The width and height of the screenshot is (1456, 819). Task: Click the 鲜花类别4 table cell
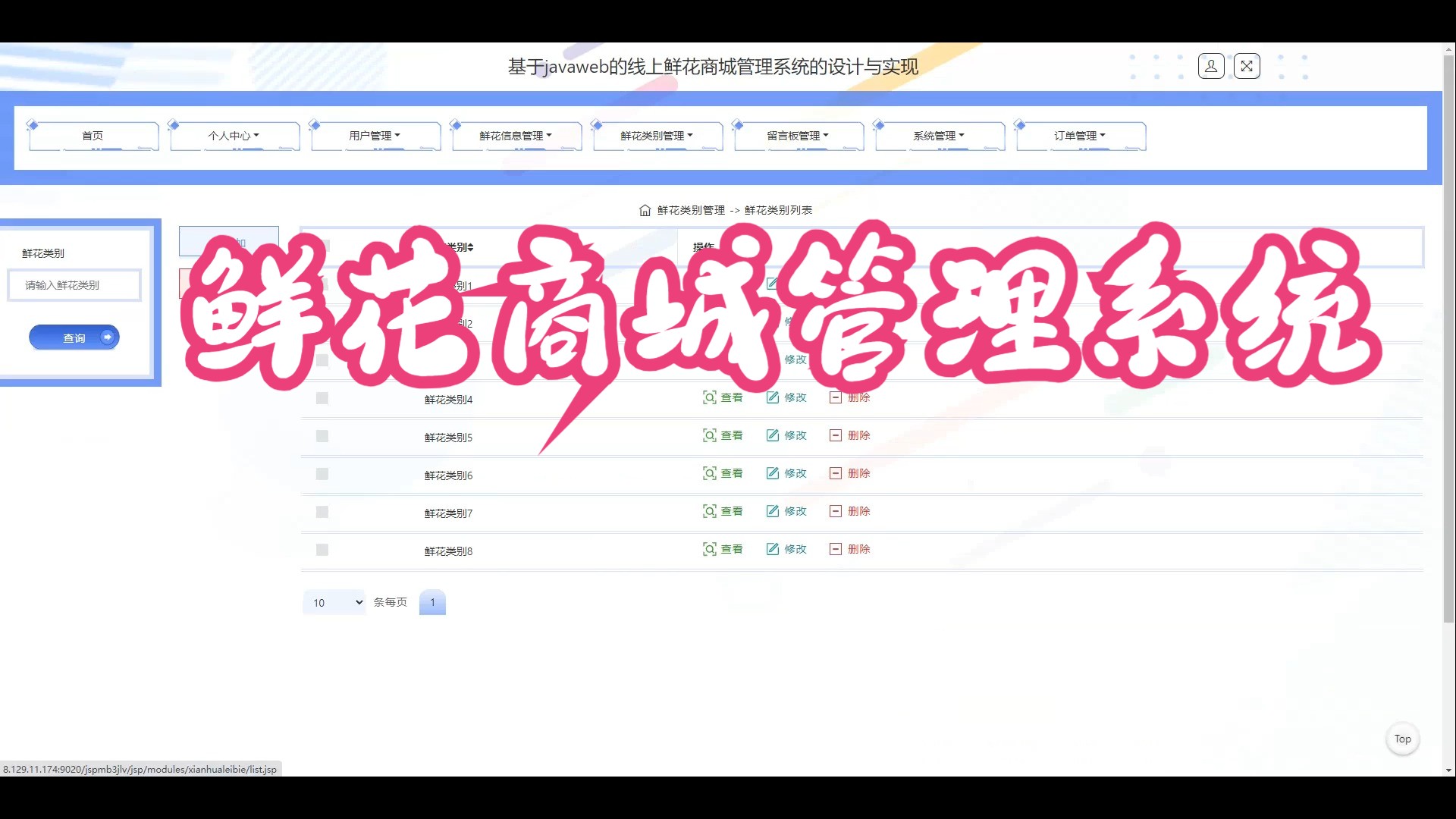point(448,400)
